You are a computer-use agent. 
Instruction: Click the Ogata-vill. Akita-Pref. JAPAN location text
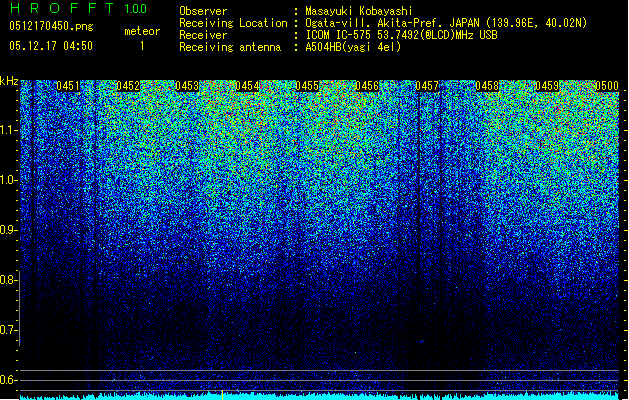click(446, 23)
